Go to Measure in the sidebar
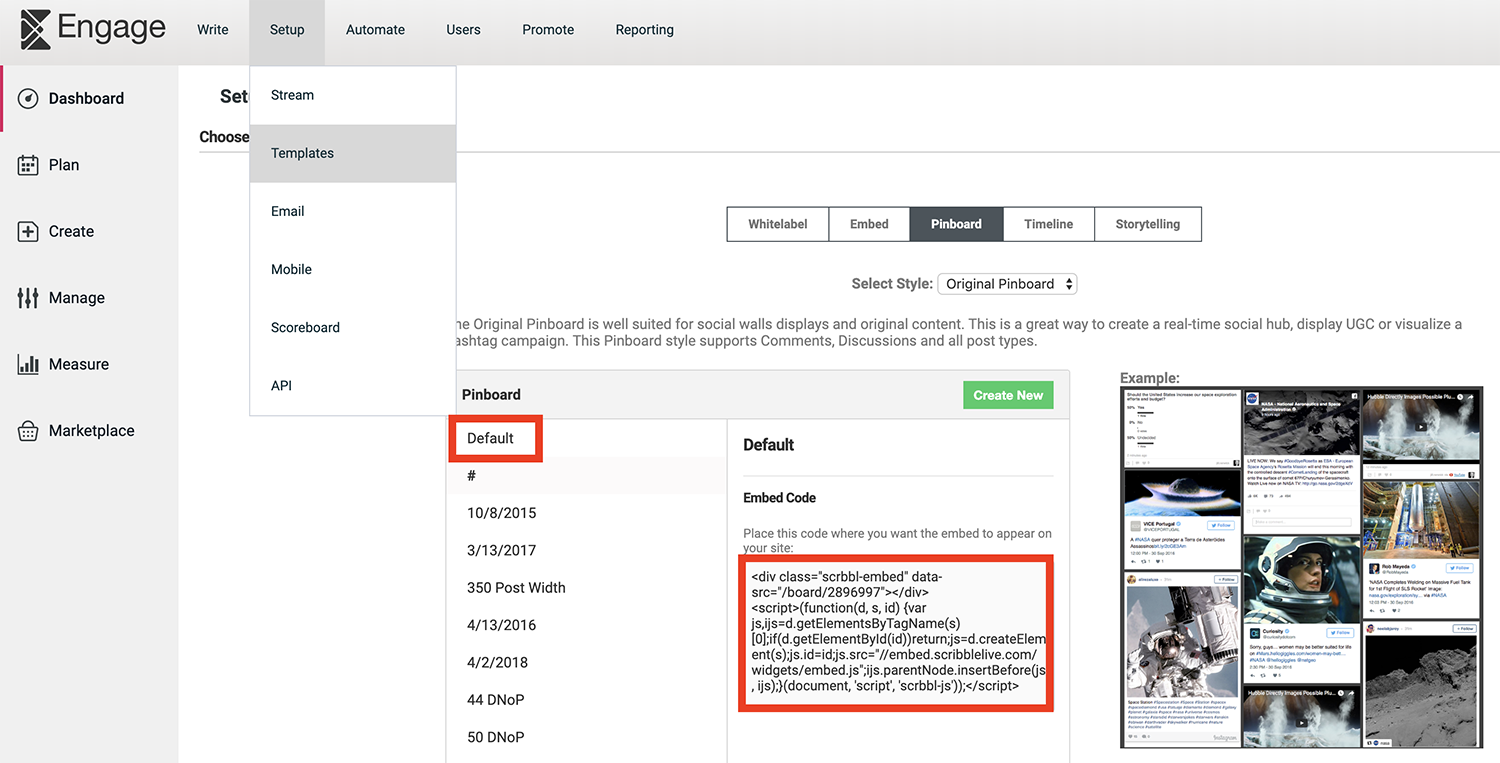1500x763 pixels. 79,364
